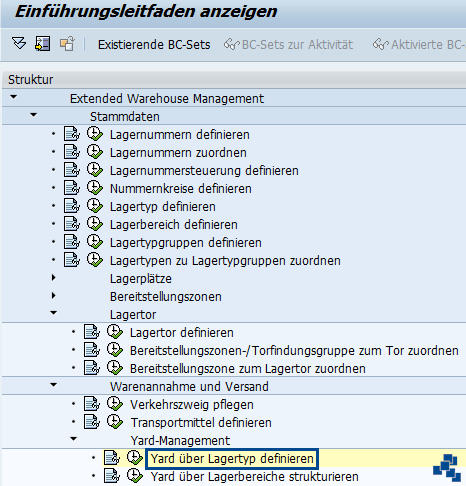Click the Expand All subnodes toolbar icon
Image resolution: width=466 pixels, height=486 pixels.
[19, 44]
